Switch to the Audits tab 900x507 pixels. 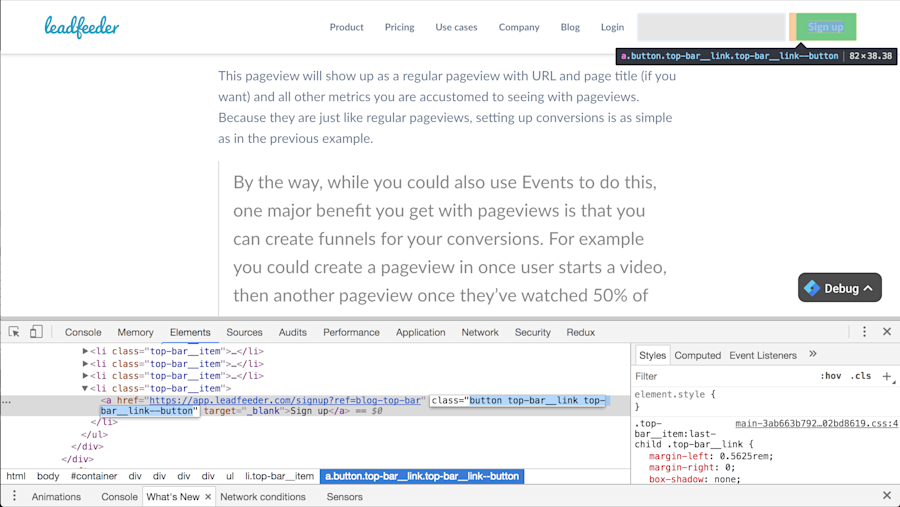point(293,332)
